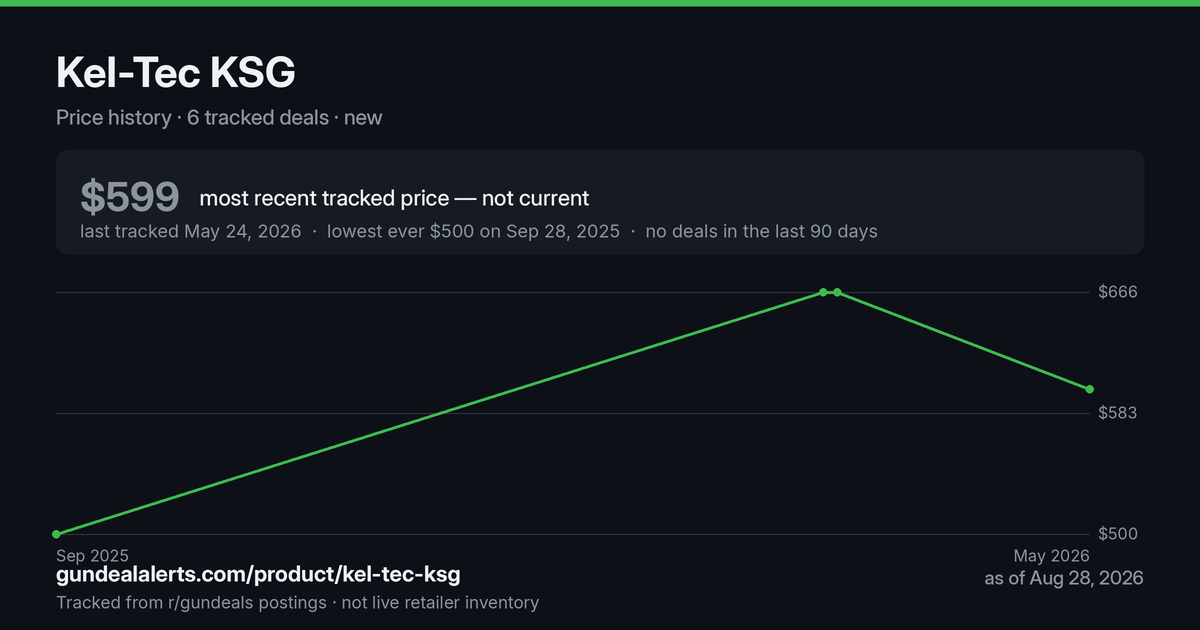Click the 'as of Aug 28, 2026' text
The width and height of the screenshot is (1200, 630).
pos(1064,578)
